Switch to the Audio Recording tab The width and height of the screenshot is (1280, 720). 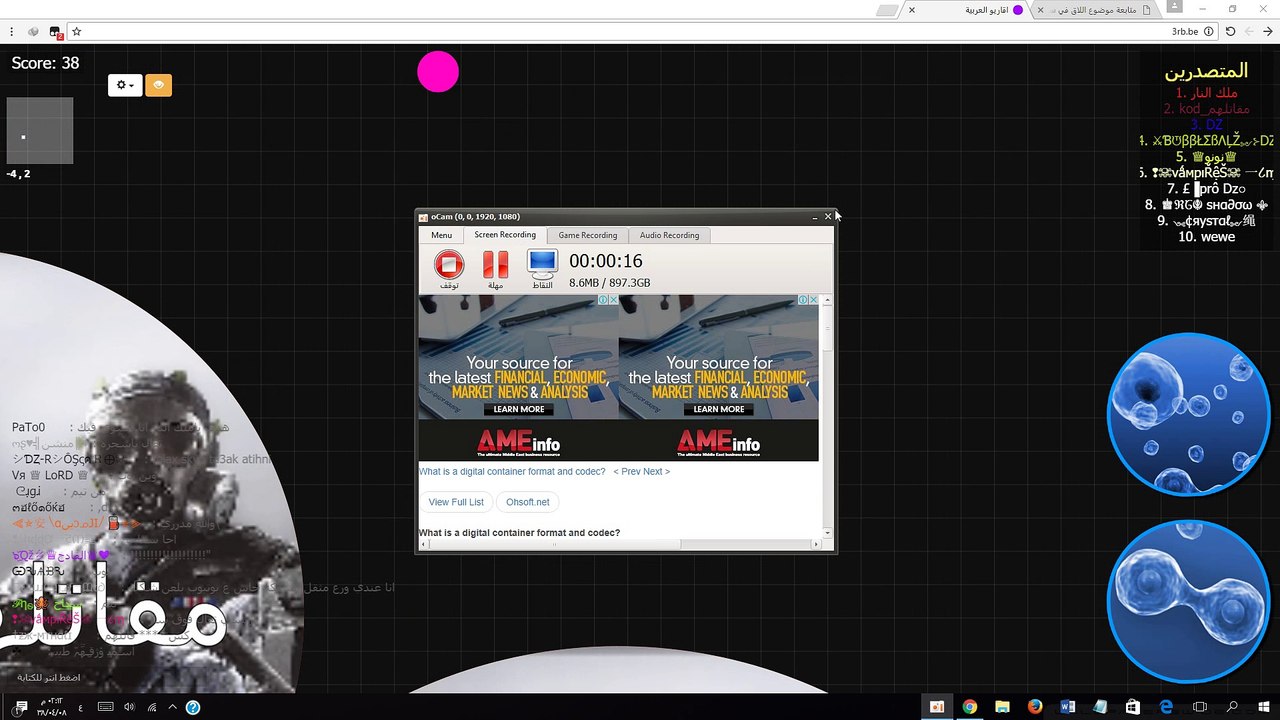click(669, 235)
